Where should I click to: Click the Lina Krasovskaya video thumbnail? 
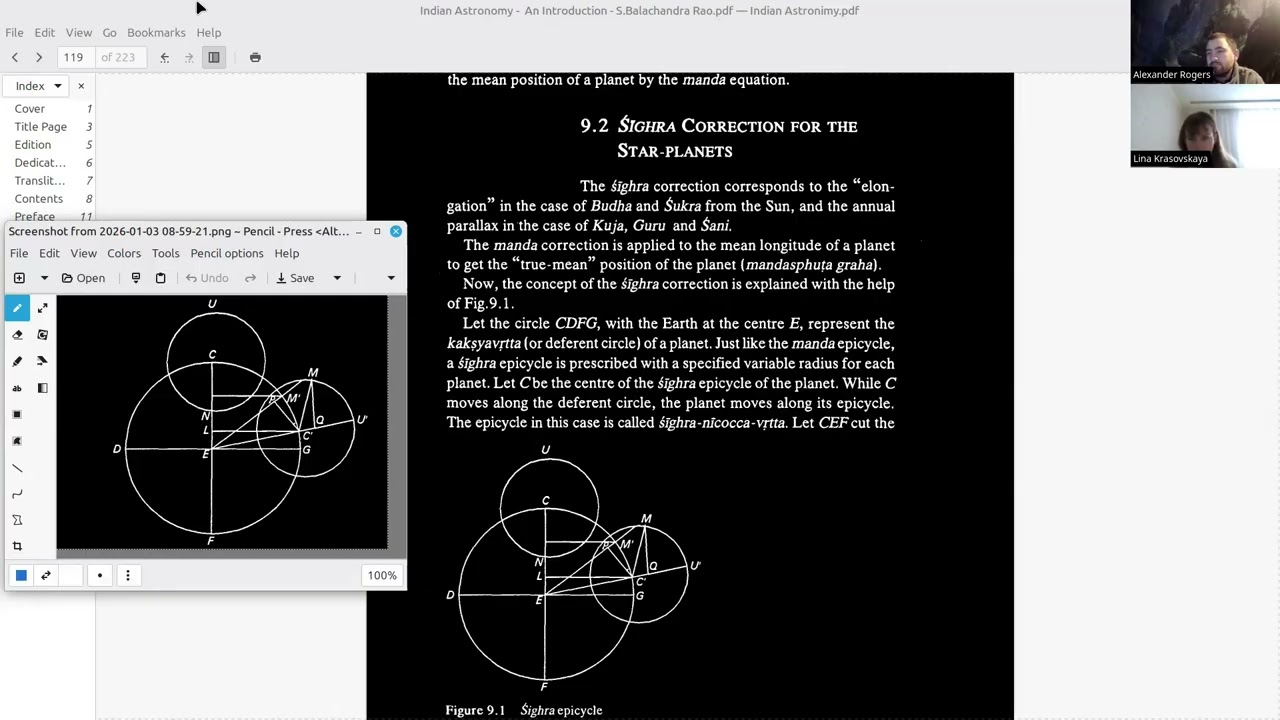[x=1205, y=126]
